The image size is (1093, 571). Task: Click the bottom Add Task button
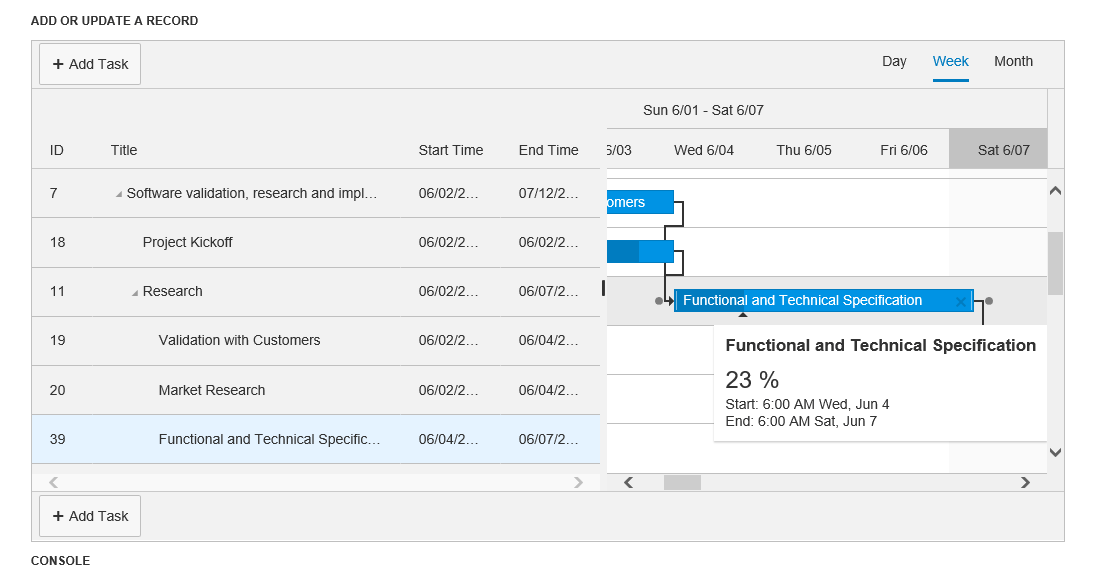coord(90,516)
